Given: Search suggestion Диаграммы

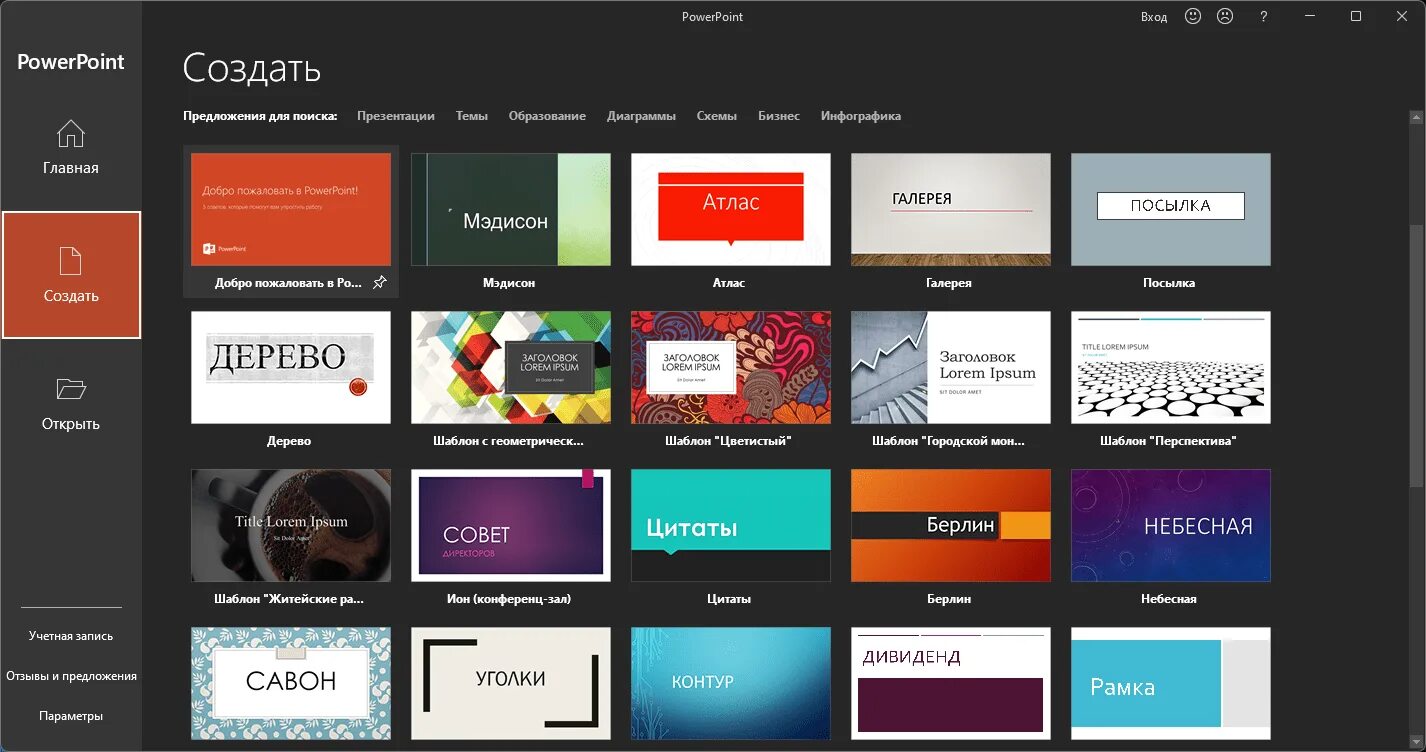Looking at the screenshot, I should [641, 116].
